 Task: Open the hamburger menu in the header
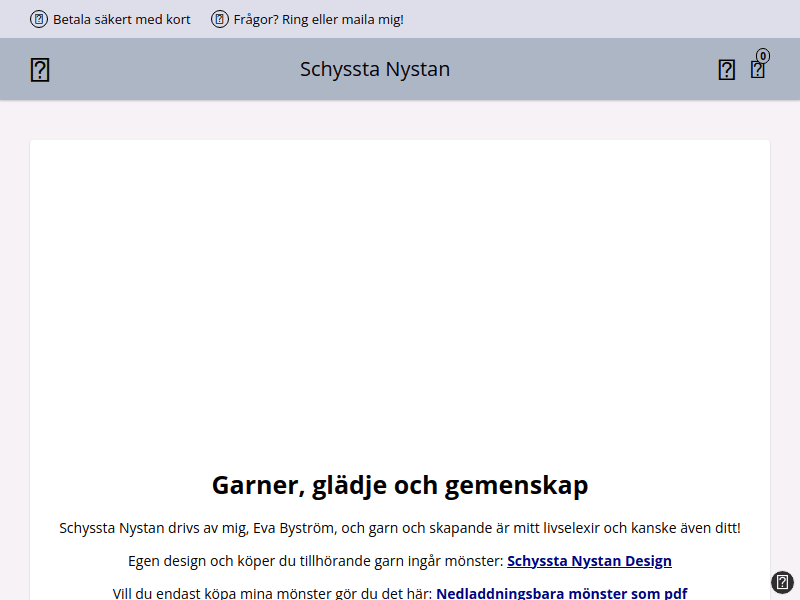40,70
